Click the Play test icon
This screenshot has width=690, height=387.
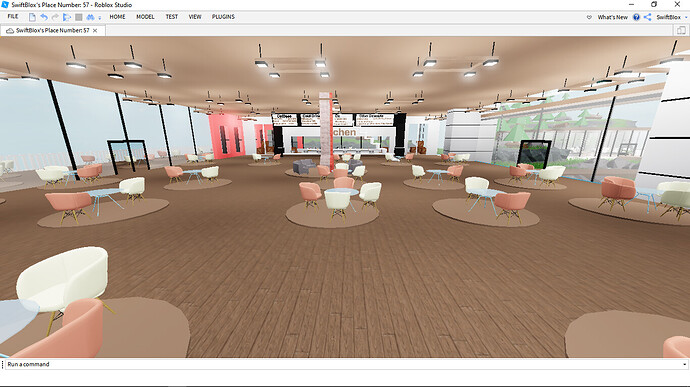point(67,17)
